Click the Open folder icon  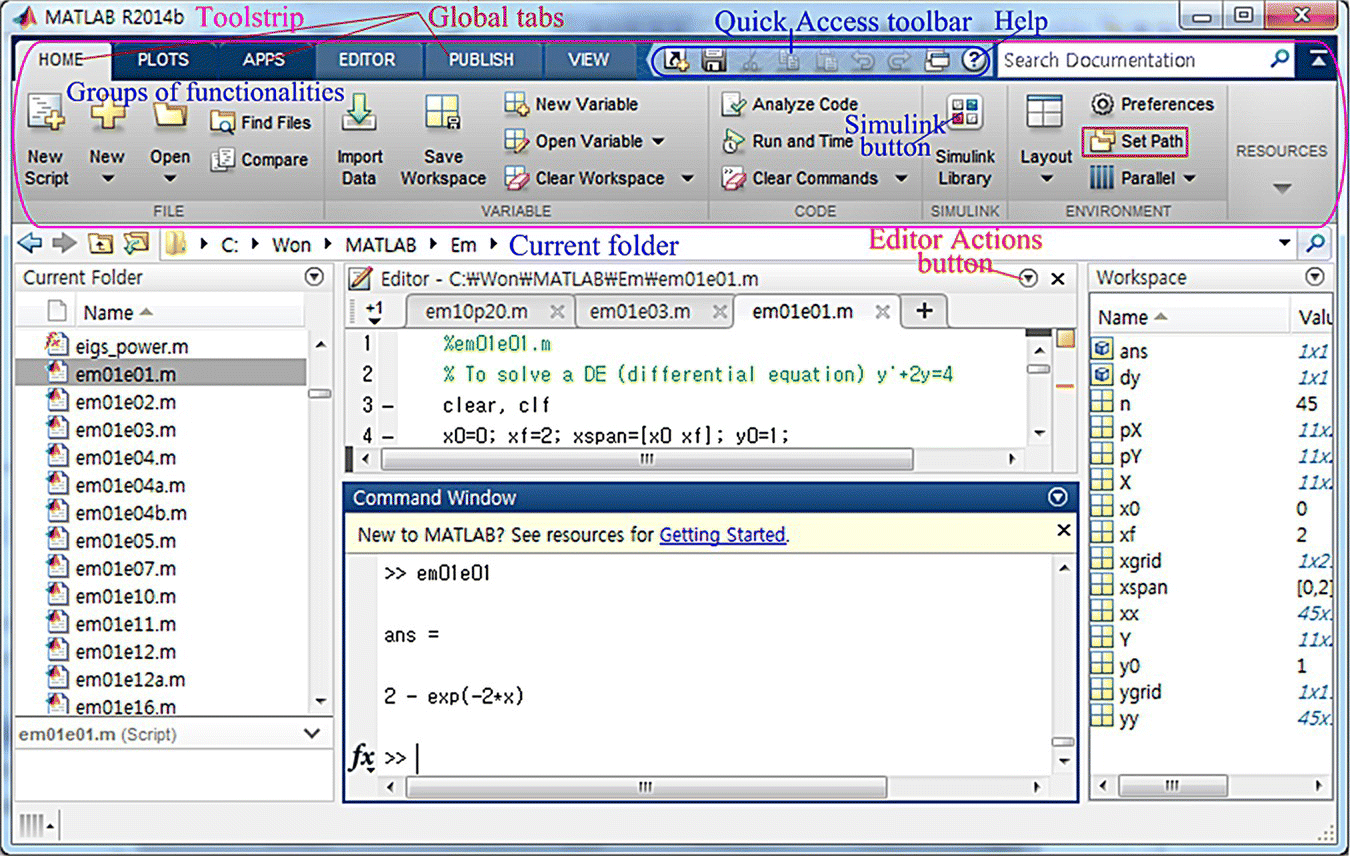[x=170, y=116]
